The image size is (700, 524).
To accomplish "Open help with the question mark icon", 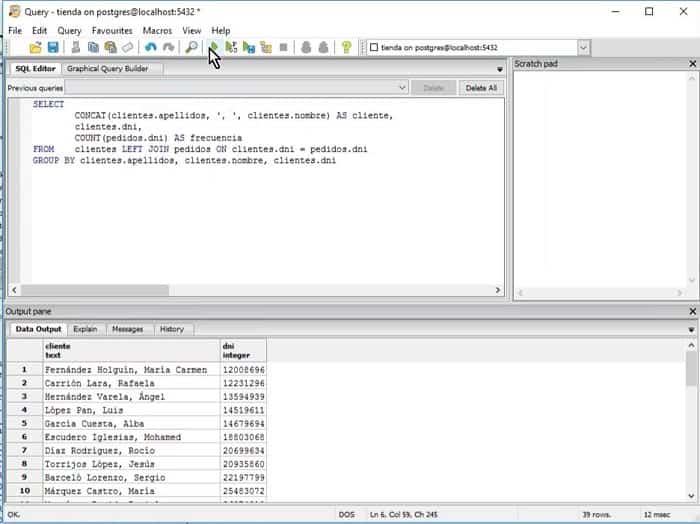I will (x=346, y=47).
